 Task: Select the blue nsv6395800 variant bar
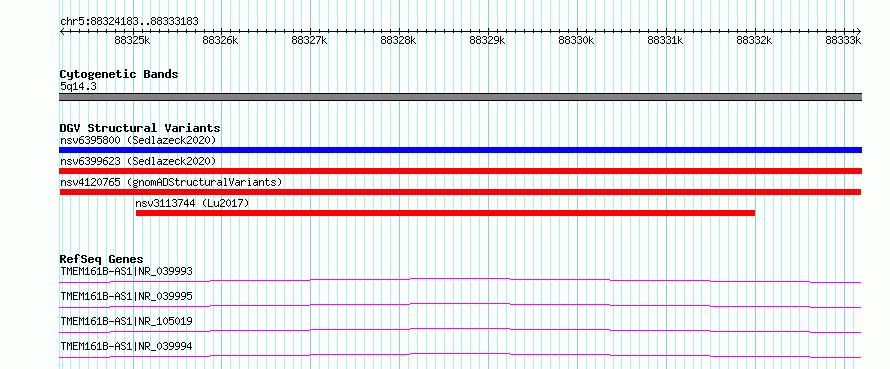[x=460, y=150]
